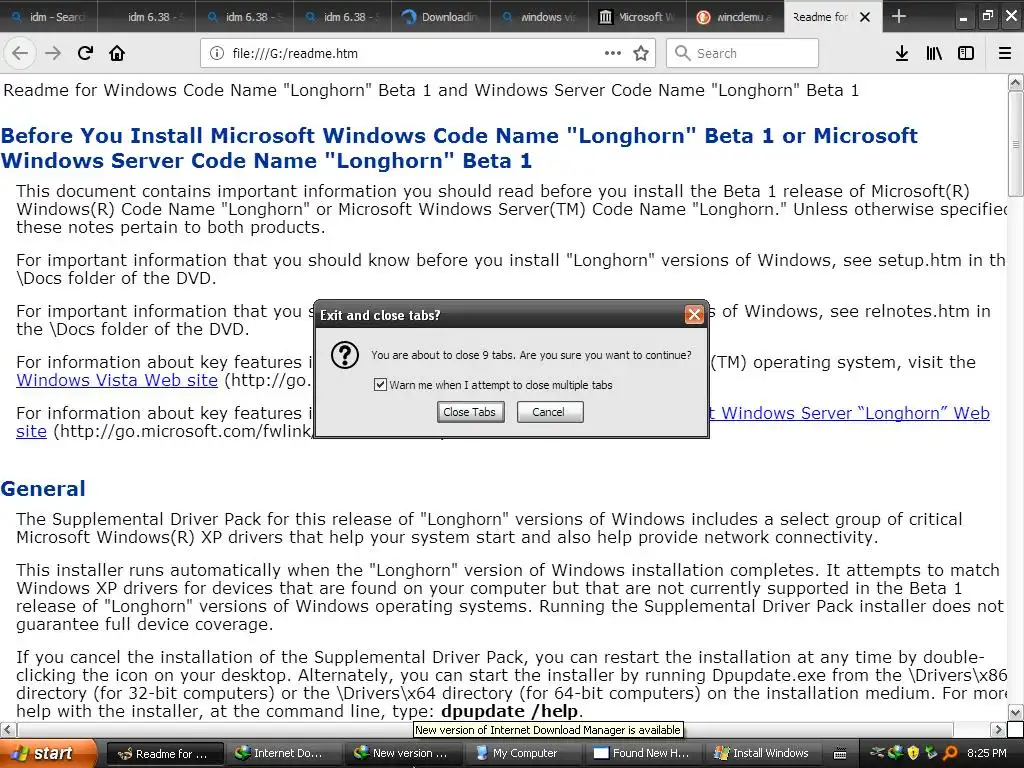Viewport: 1024px width, 768px height.
Task: Open My Computer from the taskbar
Action: (522, 754)
